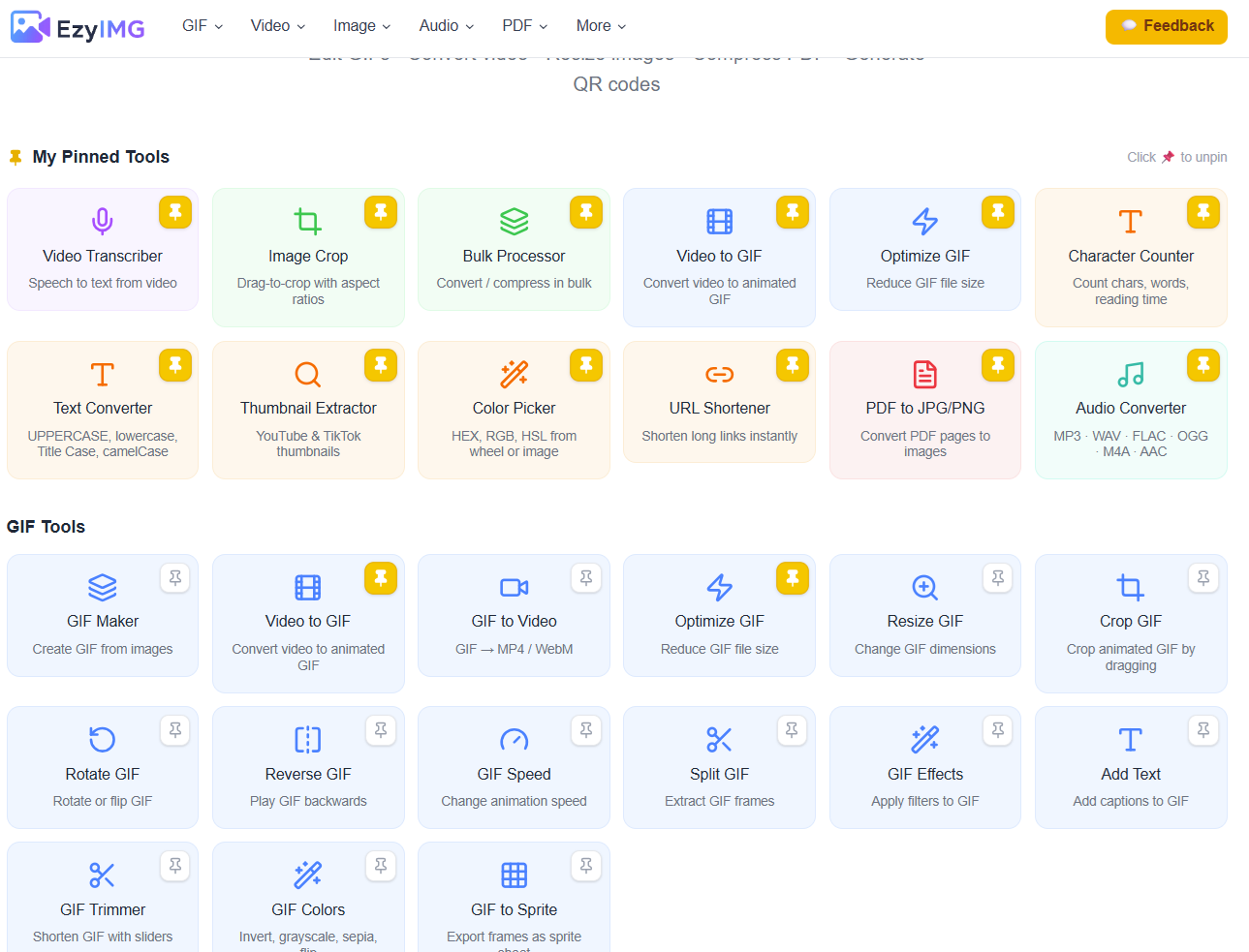This screenshot has height=952, width=1249.
Task: Click the URL Shortener link icon
Action: (719, 374)
